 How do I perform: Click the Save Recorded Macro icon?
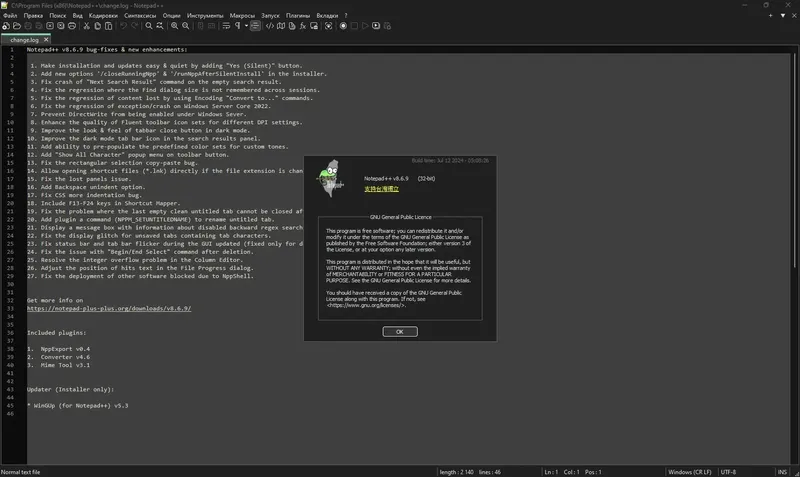pos(387,26)
